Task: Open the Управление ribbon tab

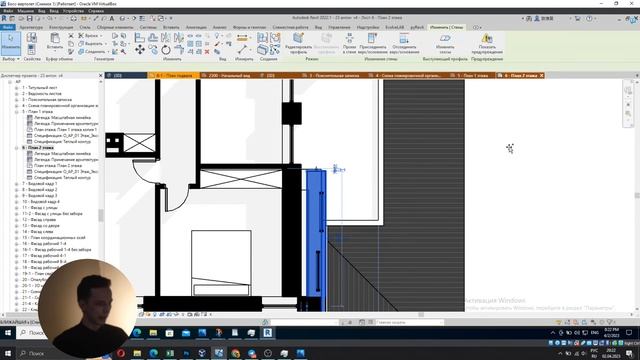Action: tap(339, 27)
